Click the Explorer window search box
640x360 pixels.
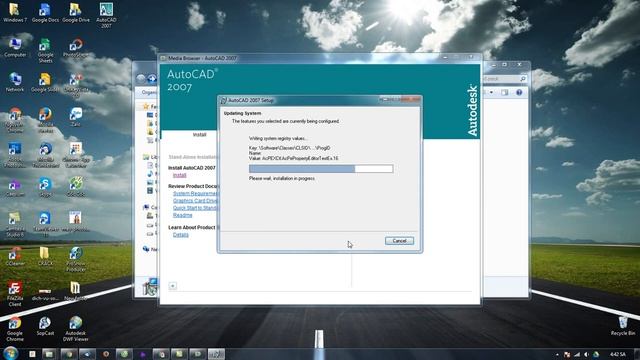[x=504, y=78]
